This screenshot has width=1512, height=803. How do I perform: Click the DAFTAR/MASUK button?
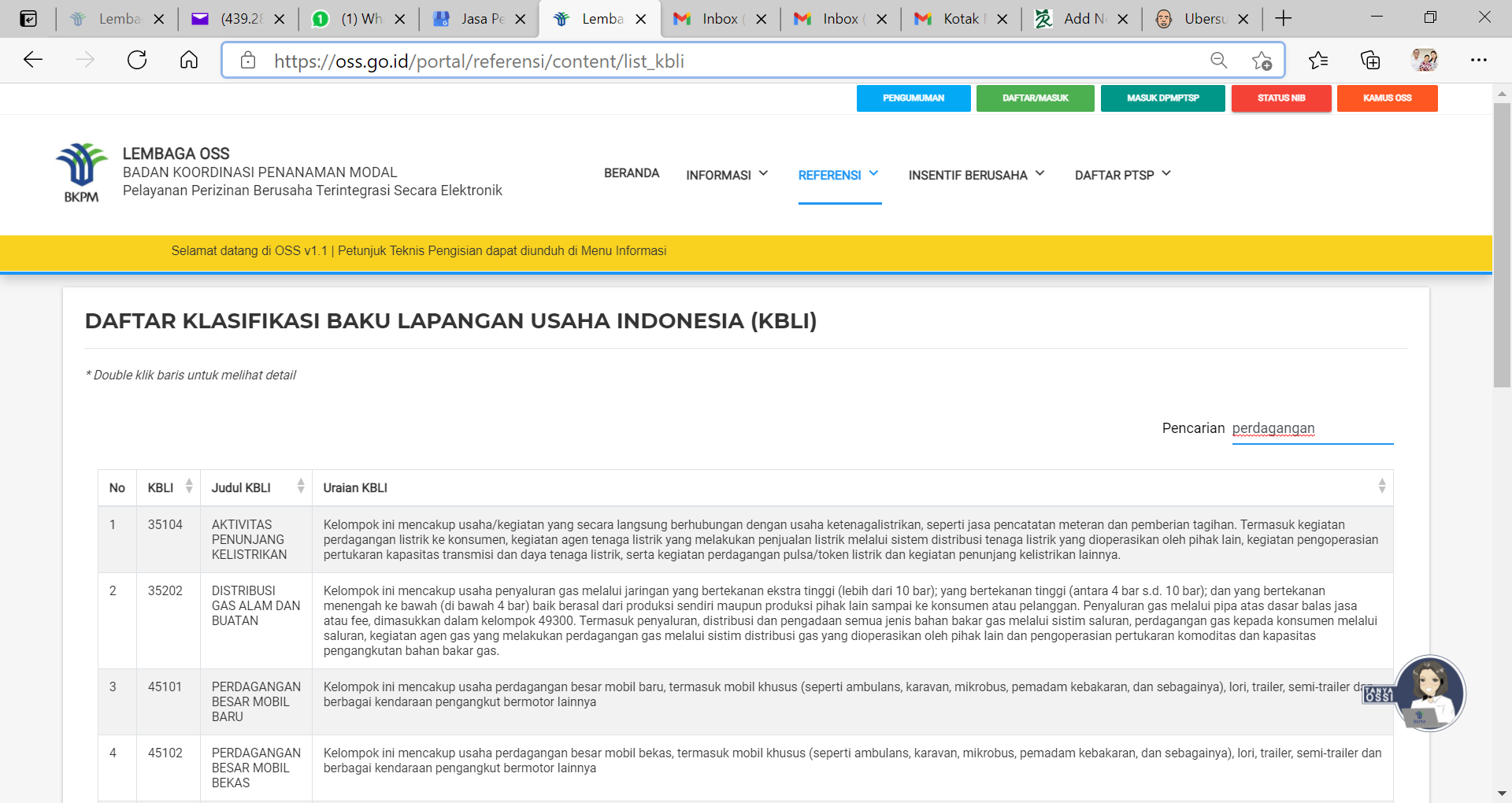[x=1035, y=98]
